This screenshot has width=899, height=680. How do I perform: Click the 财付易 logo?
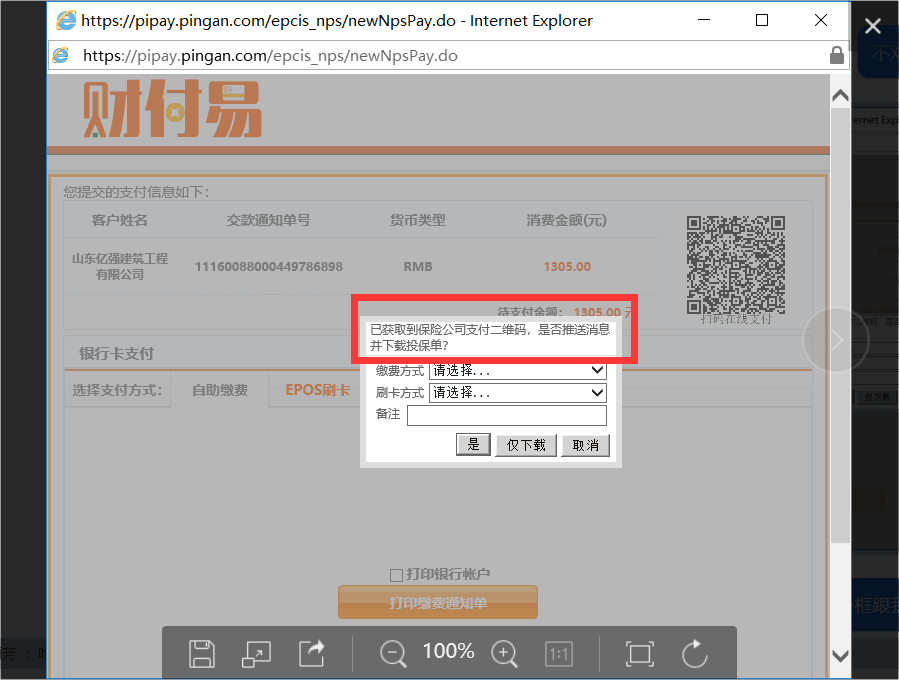pyautogui.click(x=173, y=109)
